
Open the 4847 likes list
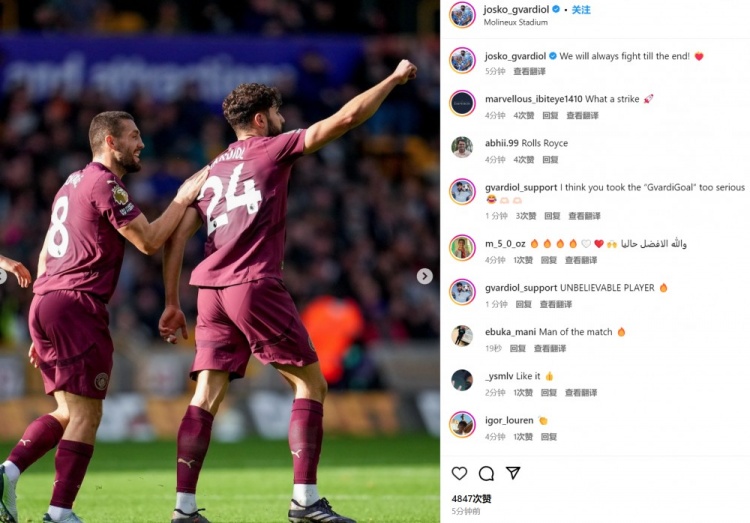pyautogui.click(x=472, y=499)
